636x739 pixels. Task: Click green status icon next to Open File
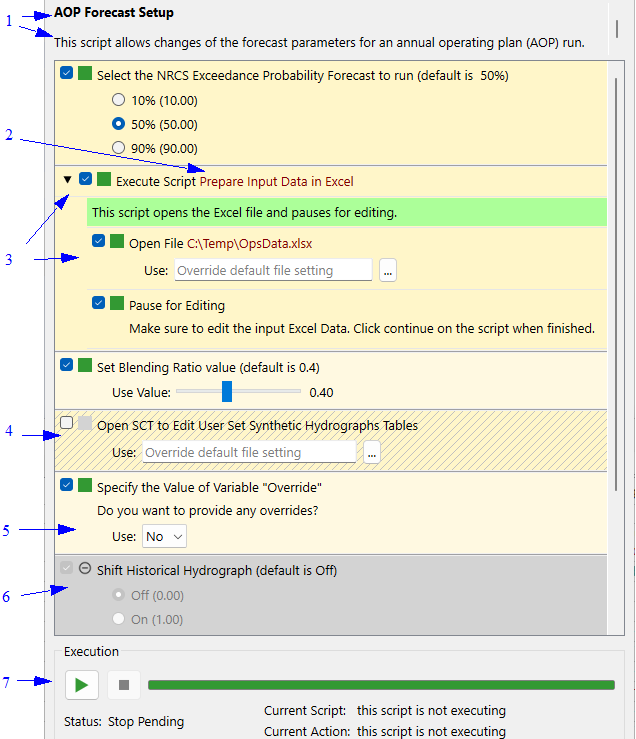pos(117,242)
